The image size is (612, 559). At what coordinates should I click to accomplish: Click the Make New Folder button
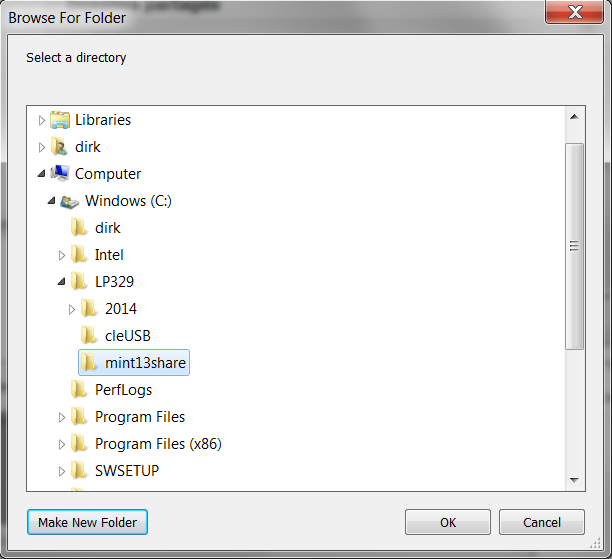(x=87, y=522)
